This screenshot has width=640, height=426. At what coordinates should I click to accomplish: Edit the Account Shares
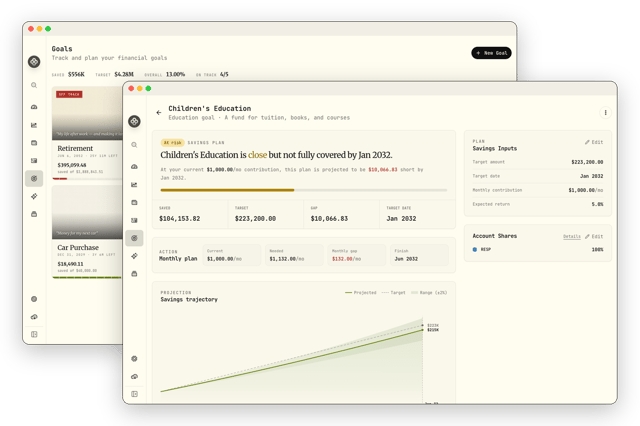pyautogui.click(x=594, y=236)
